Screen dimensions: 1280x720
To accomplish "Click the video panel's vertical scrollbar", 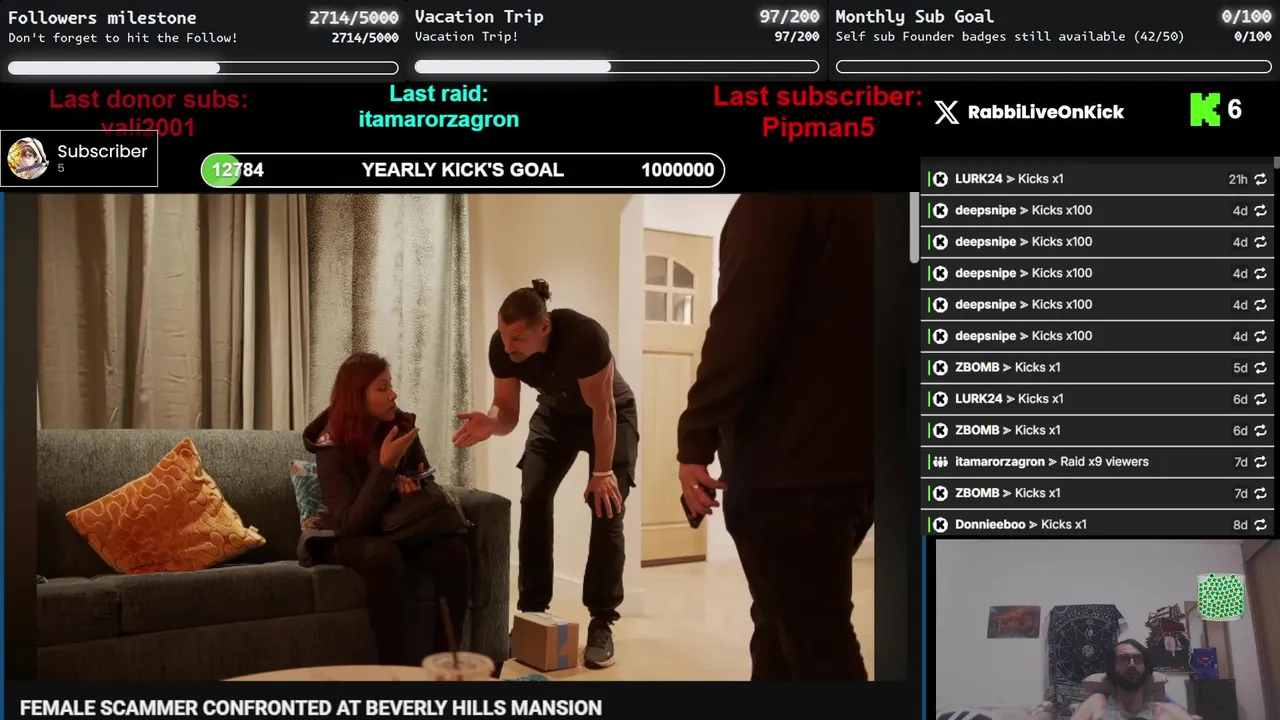I will (x=914, y=227).
